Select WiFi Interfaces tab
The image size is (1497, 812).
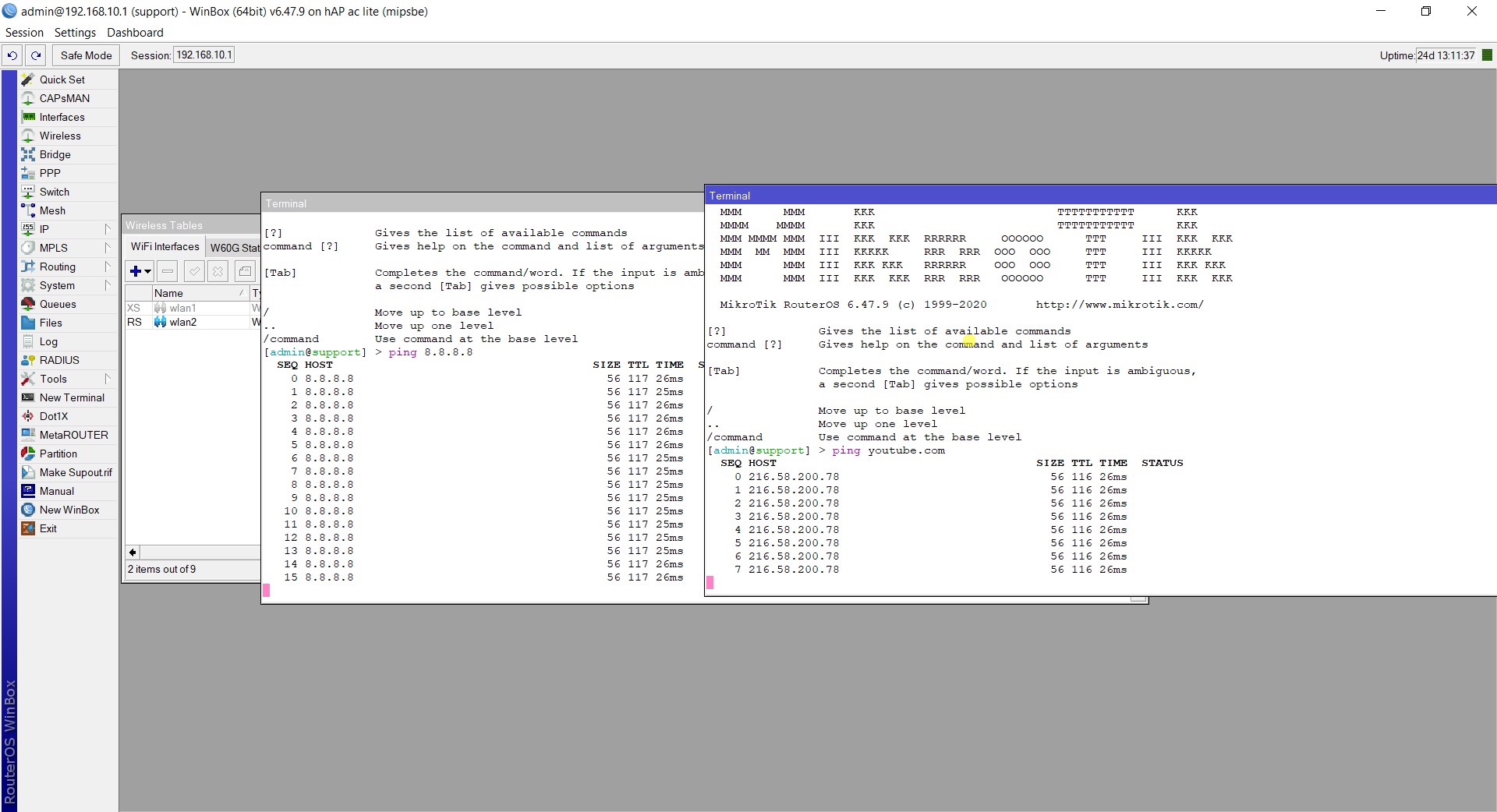(x=165, y=246)
